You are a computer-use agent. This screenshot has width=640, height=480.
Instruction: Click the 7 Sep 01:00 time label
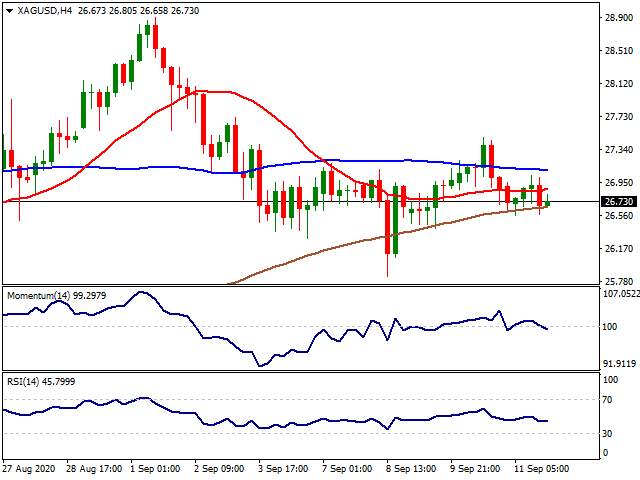[x=347, y=468]
